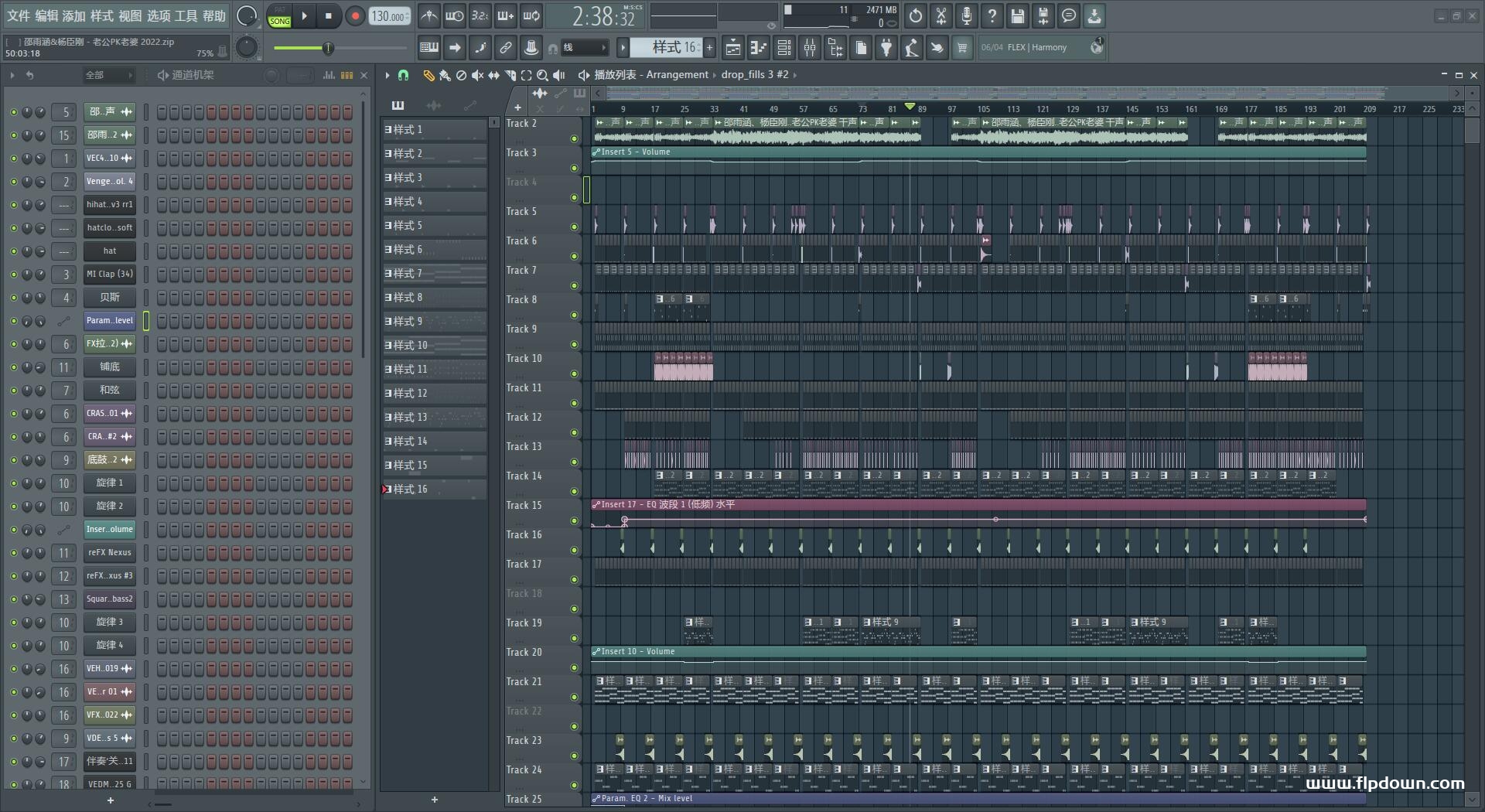Screen dimensions: 1485x812
Task: Click the record button in transport
Action: [355, 15]
